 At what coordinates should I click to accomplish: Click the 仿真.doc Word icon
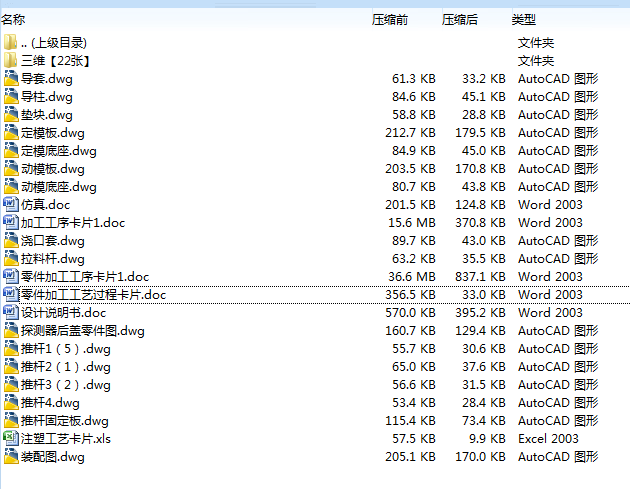[11, 205]
